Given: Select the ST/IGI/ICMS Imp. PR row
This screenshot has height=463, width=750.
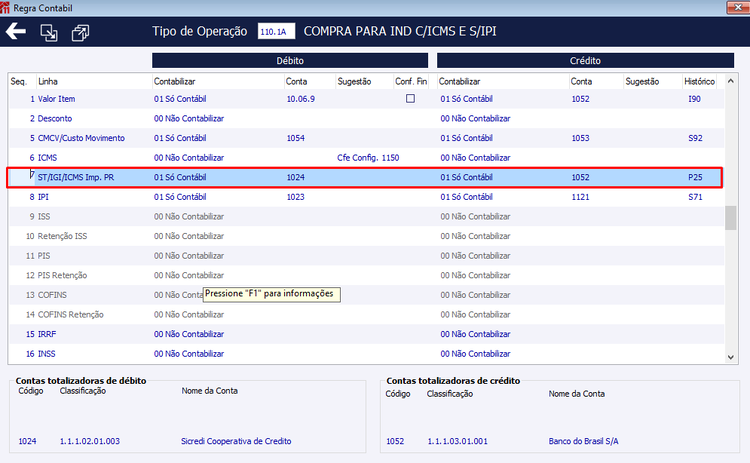Looking at the screenshot, I should (x=366, y=177).
